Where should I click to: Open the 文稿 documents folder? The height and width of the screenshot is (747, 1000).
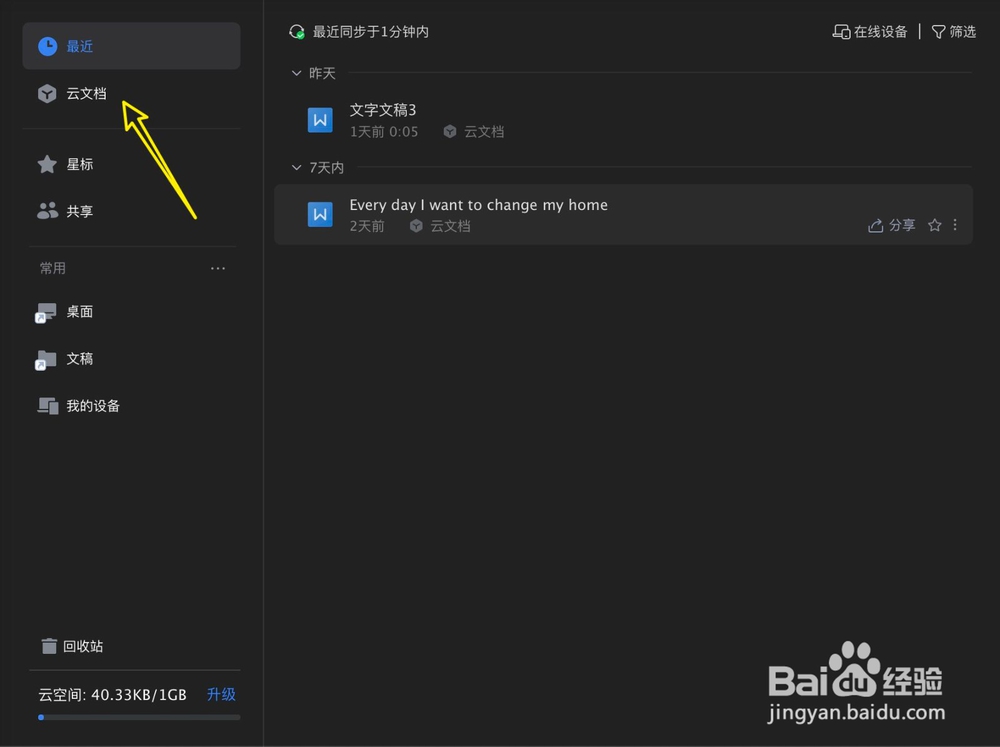coord(131,359)
